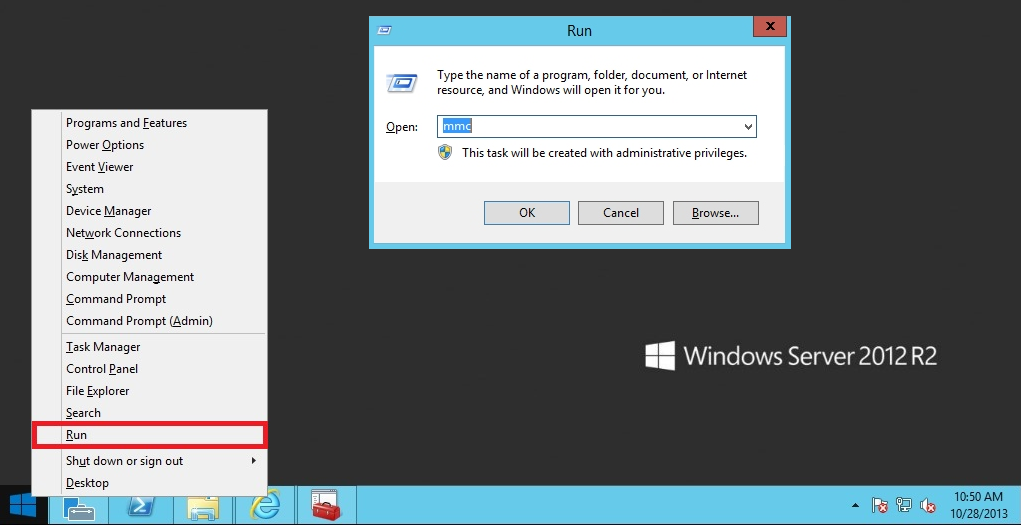The width and height of the screenshot is (1021, 525).
Task: Click the Browse... button
Action: point(715,213)
